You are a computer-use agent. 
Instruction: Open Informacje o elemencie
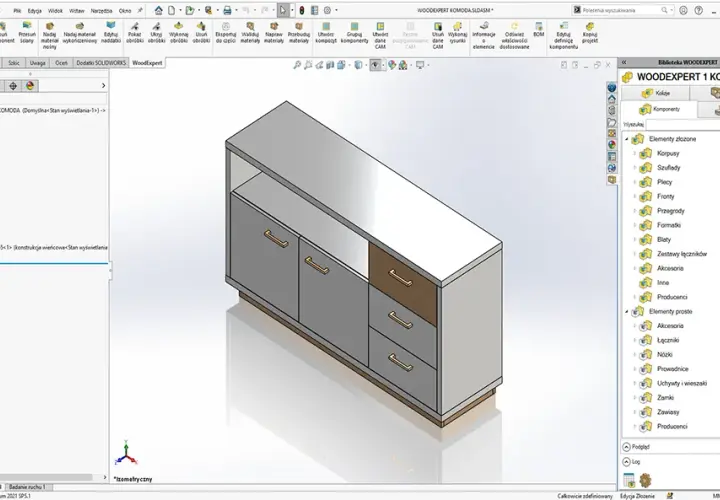(484, 35)
